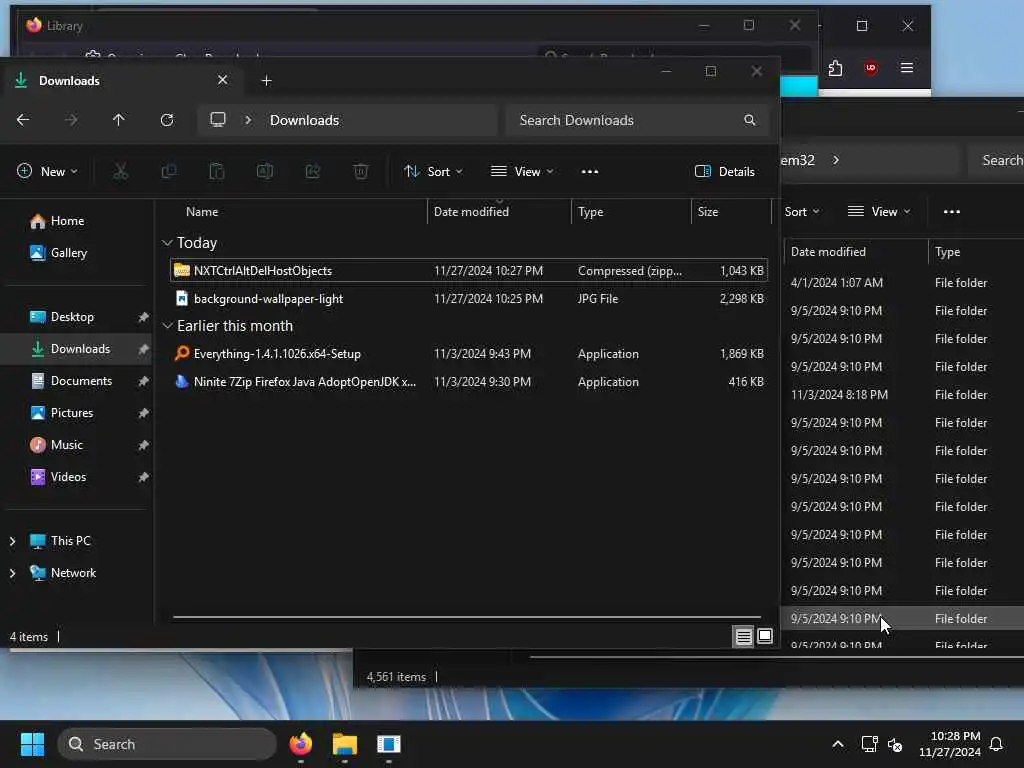Open View dropdown in background System32 window
The image size is (1024, 768).
(879, 212)
